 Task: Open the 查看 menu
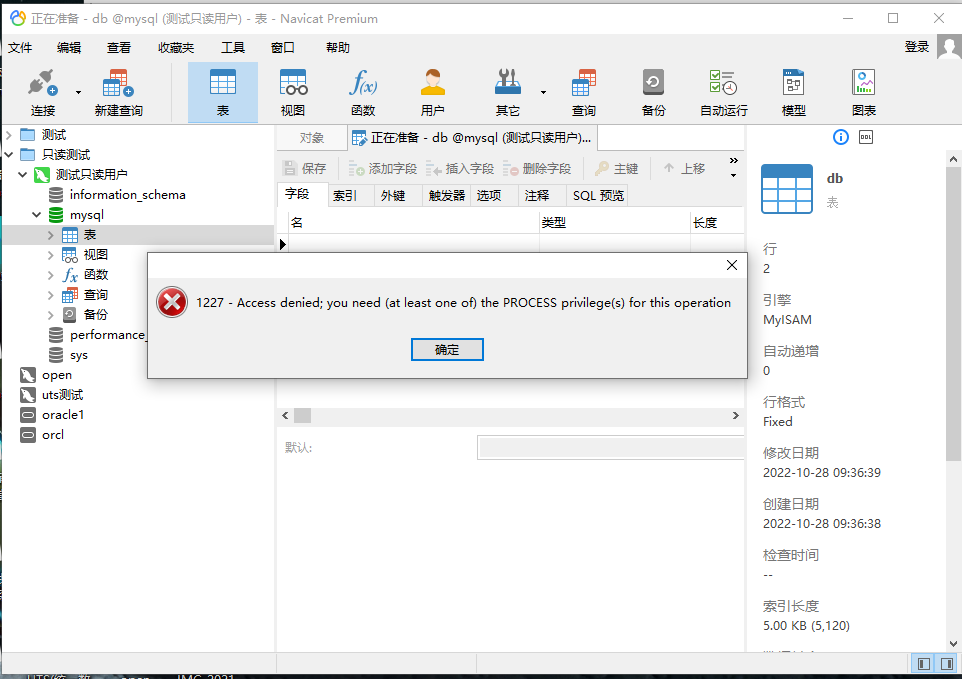(118, 48)
